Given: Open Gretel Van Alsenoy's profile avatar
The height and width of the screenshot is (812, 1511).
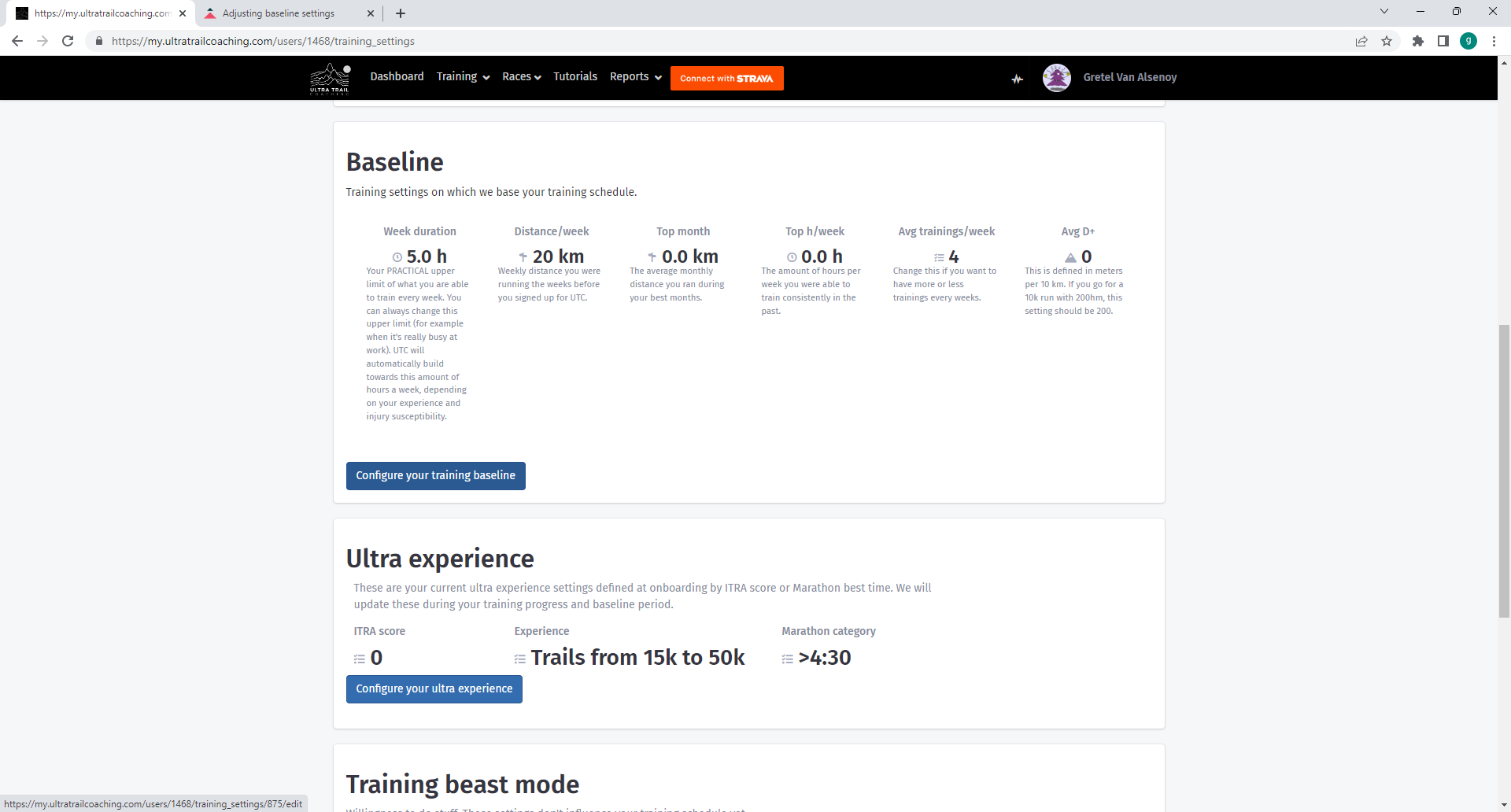Looking at the screenshot, I should [1056, 77].
